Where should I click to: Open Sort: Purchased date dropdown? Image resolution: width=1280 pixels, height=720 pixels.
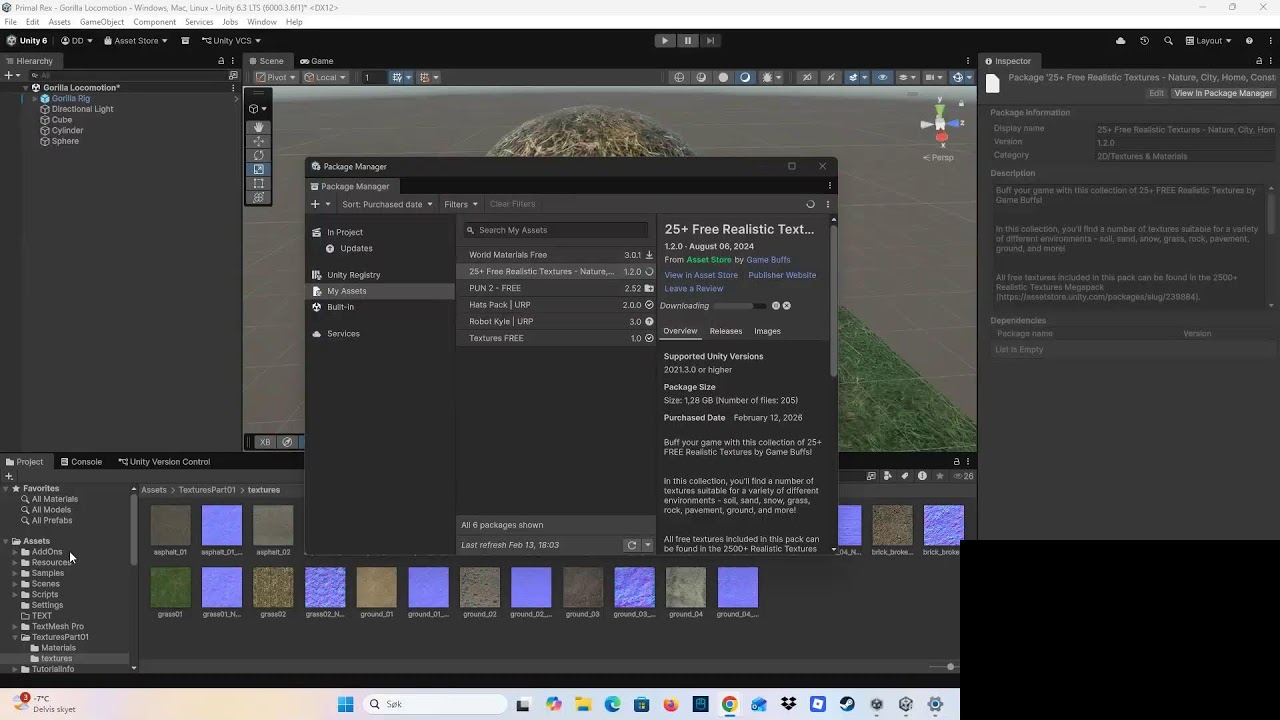387,204
